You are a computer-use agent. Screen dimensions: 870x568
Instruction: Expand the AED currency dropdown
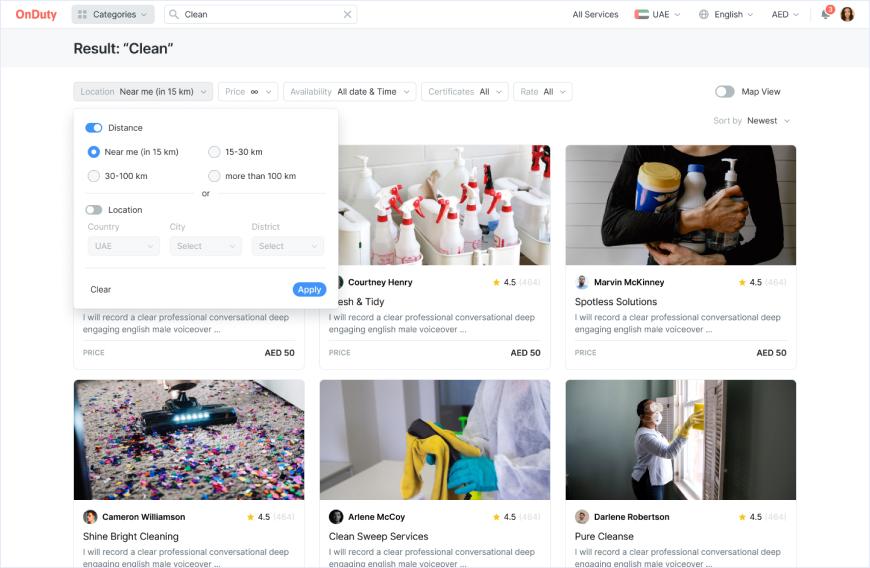[x=785, y=14]
